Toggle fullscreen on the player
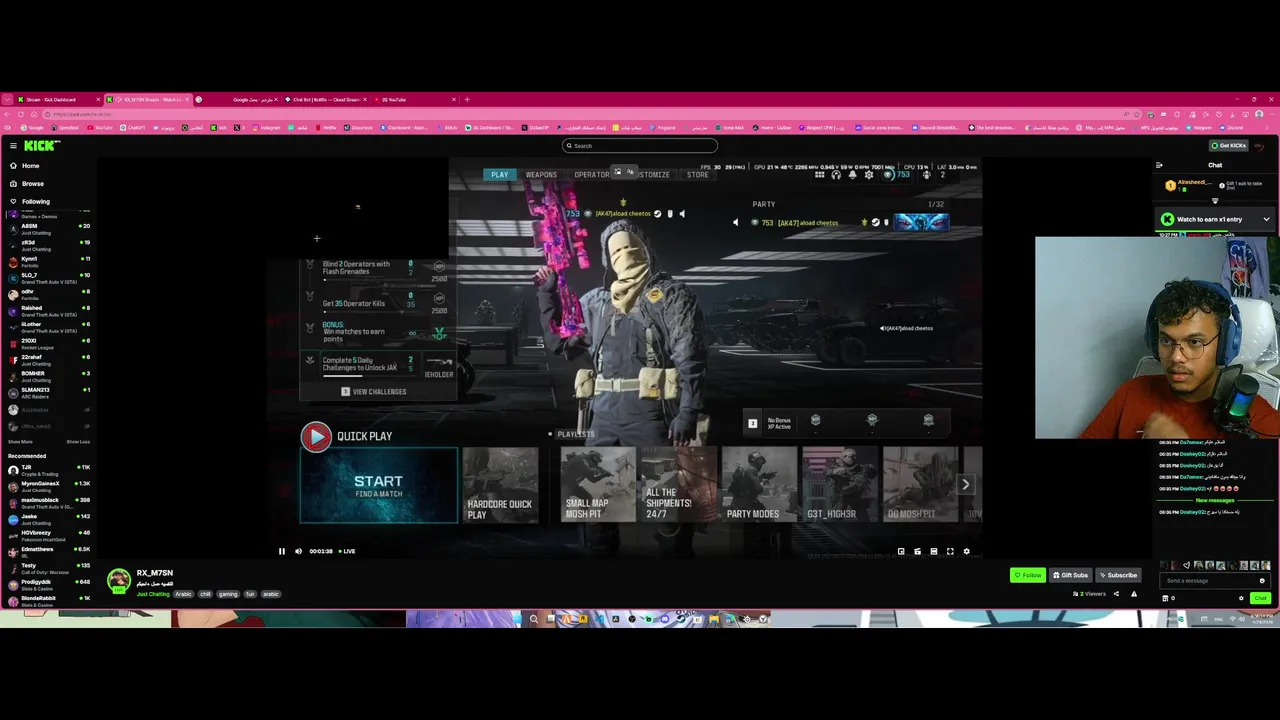Image resolution: width=1280 pixels, height=720 pixels. pyautogui.click(x=950, y=551)
